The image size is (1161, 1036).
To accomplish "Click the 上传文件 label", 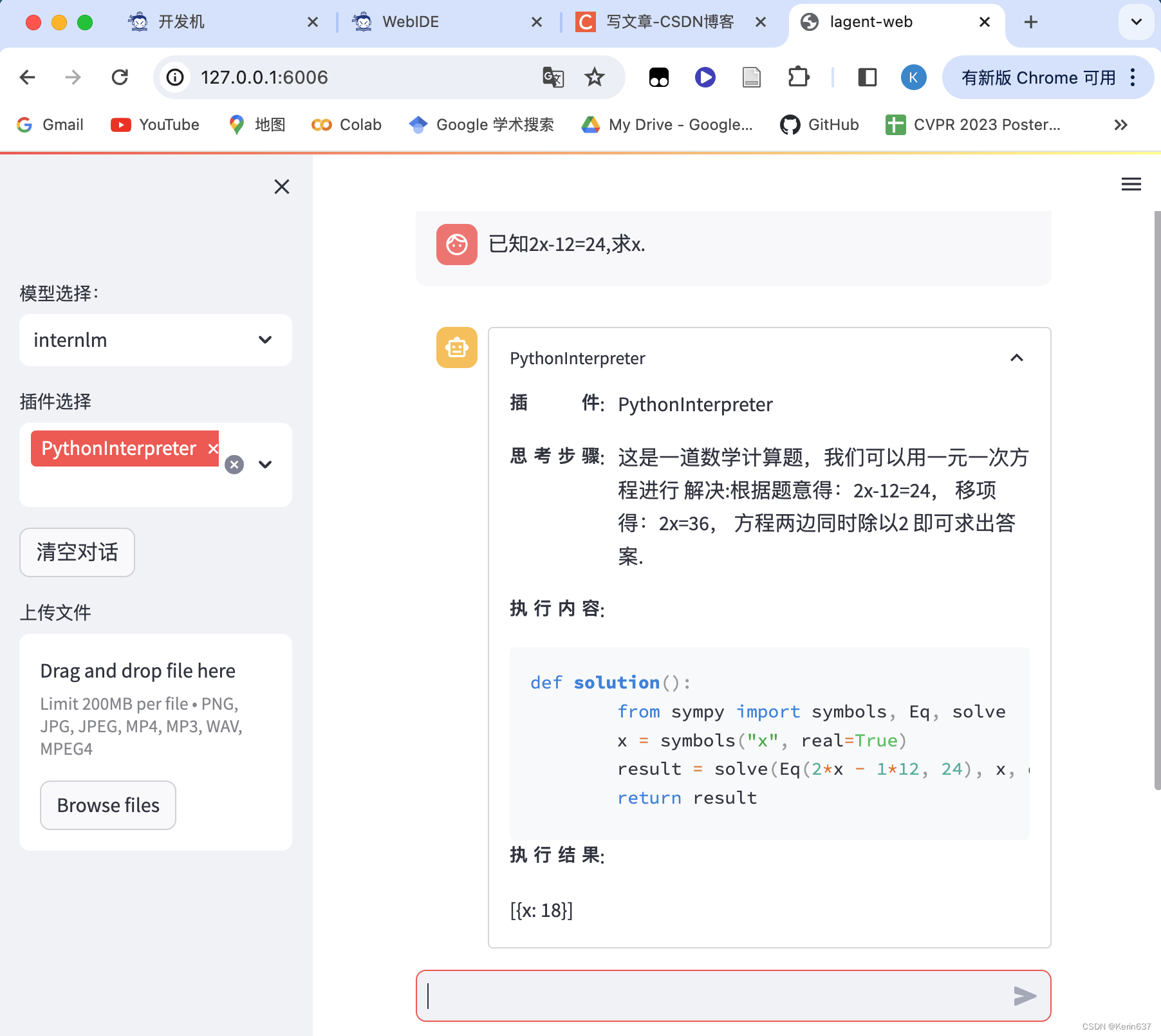I will (55, 613).
